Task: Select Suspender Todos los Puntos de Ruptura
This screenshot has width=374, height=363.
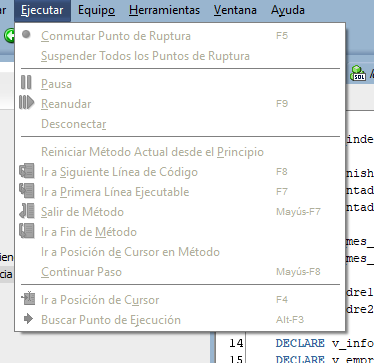Action: click(x=180, y=56)
